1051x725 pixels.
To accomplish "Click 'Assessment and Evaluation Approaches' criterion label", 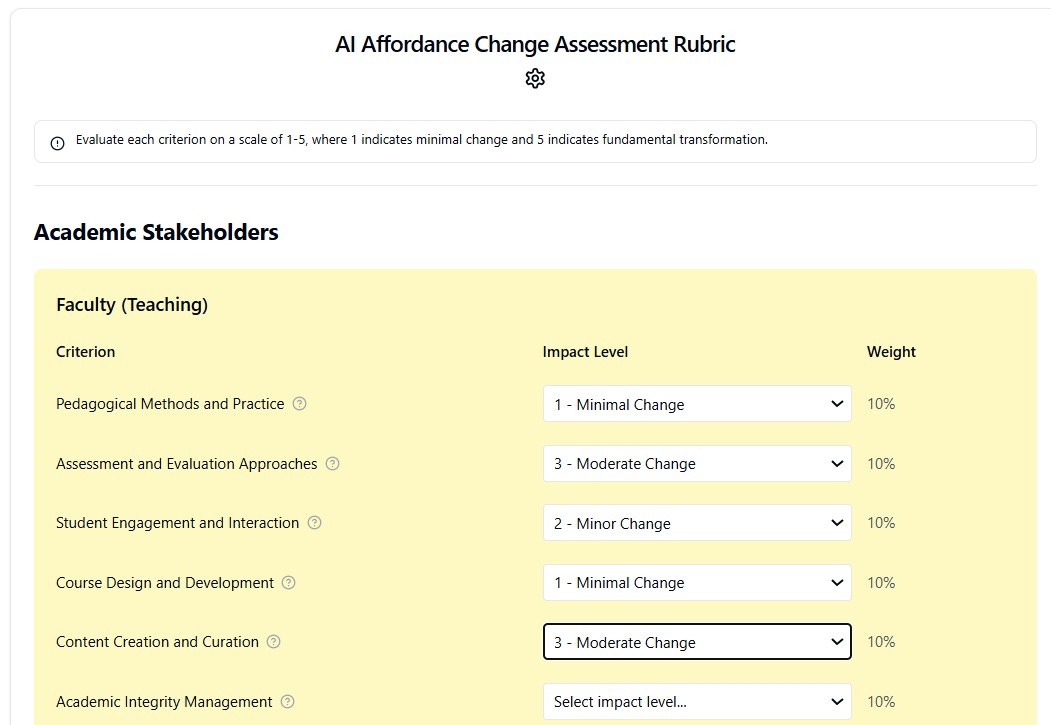I will [186, 464].
